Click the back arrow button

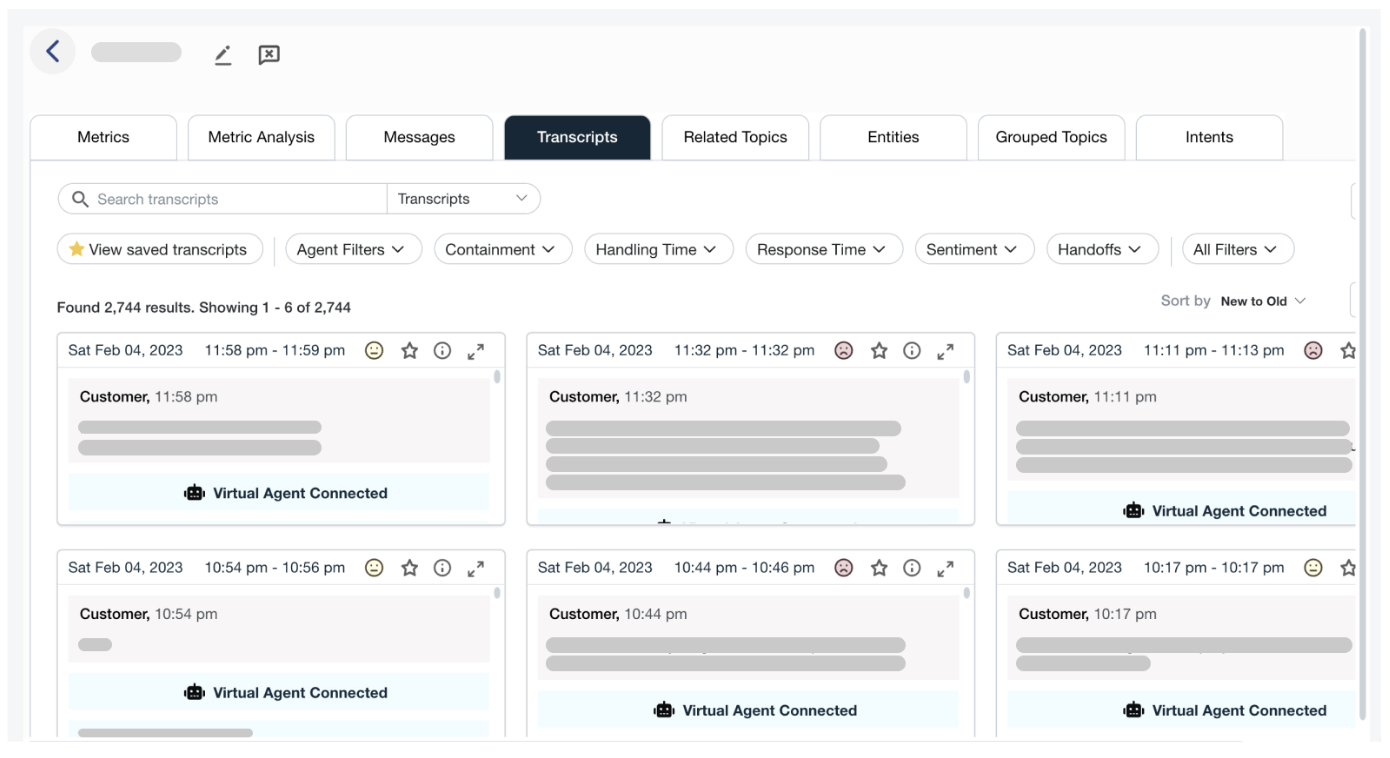[53, 52]
